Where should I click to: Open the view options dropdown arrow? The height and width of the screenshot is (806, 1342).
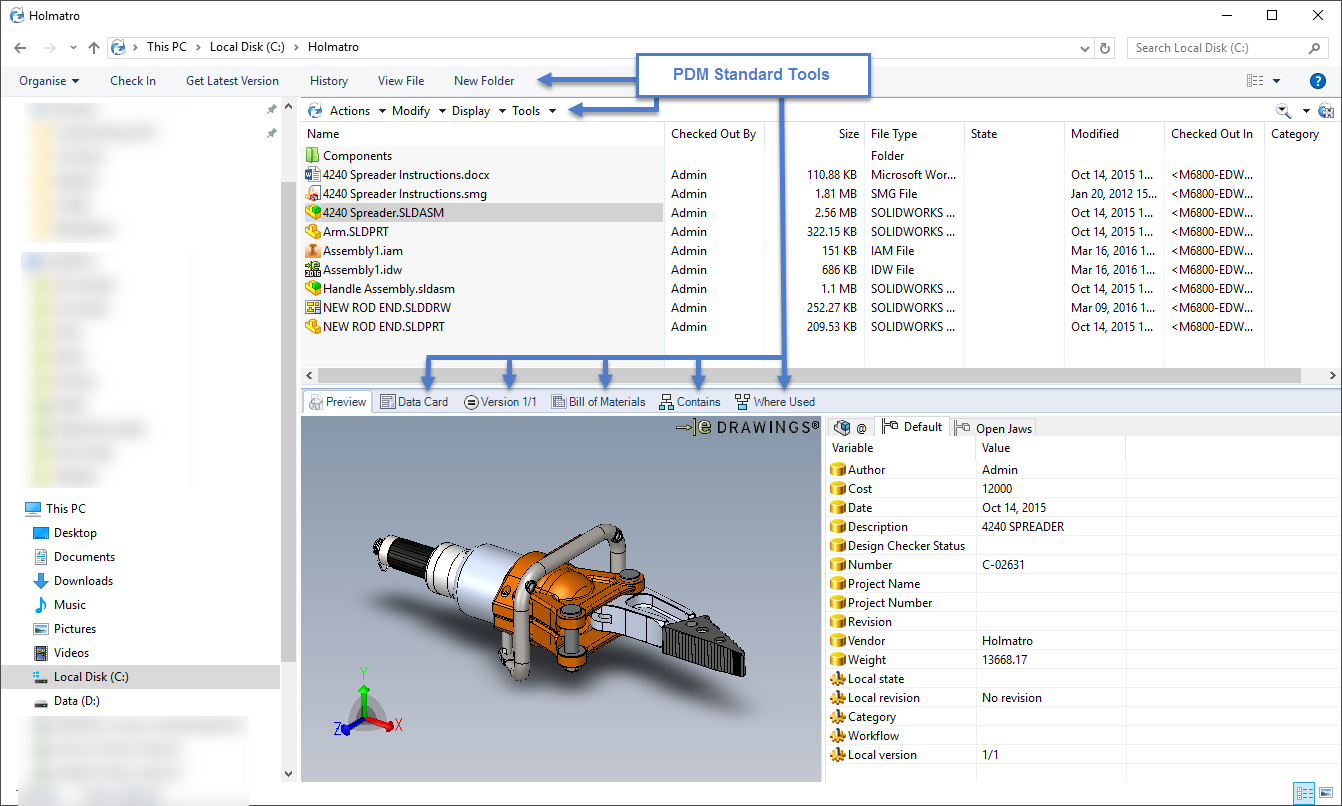[1276, 81]
